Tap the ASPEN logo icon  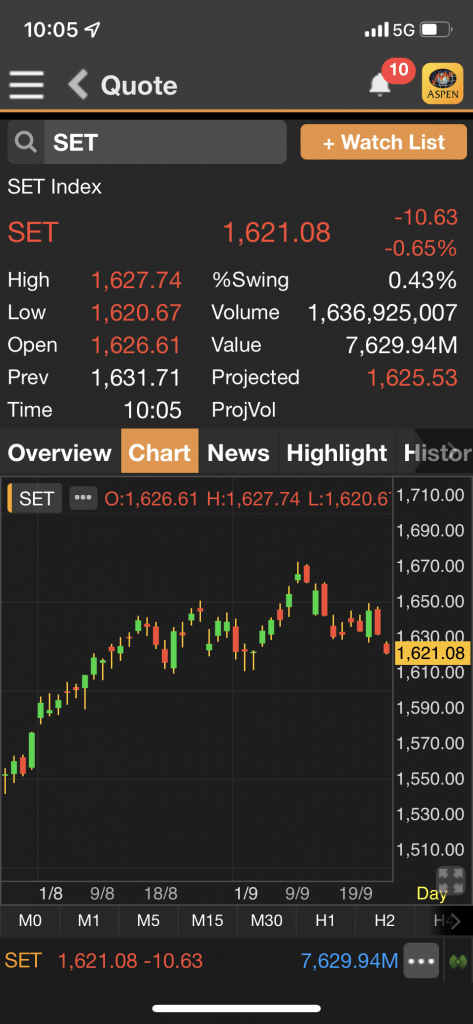click(443, 84)
